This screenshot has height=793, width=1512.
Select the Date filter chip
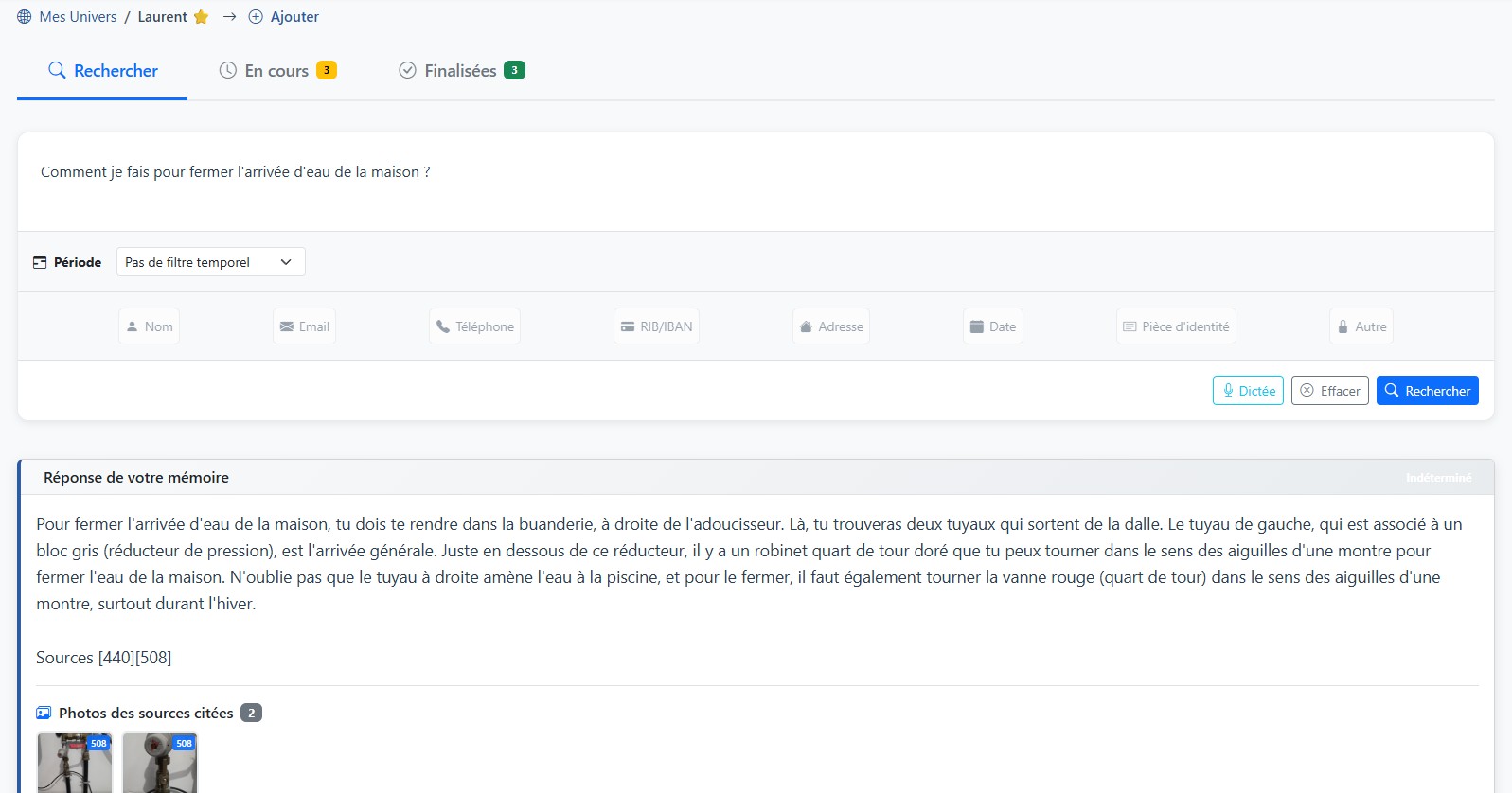[x=992, y=326]
